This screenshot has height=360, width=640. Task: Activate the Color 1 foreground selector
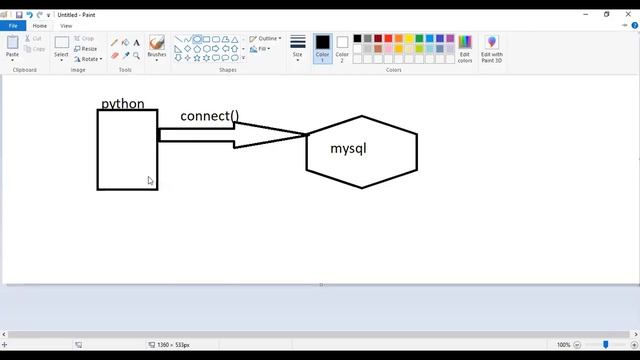coord(322,49)
